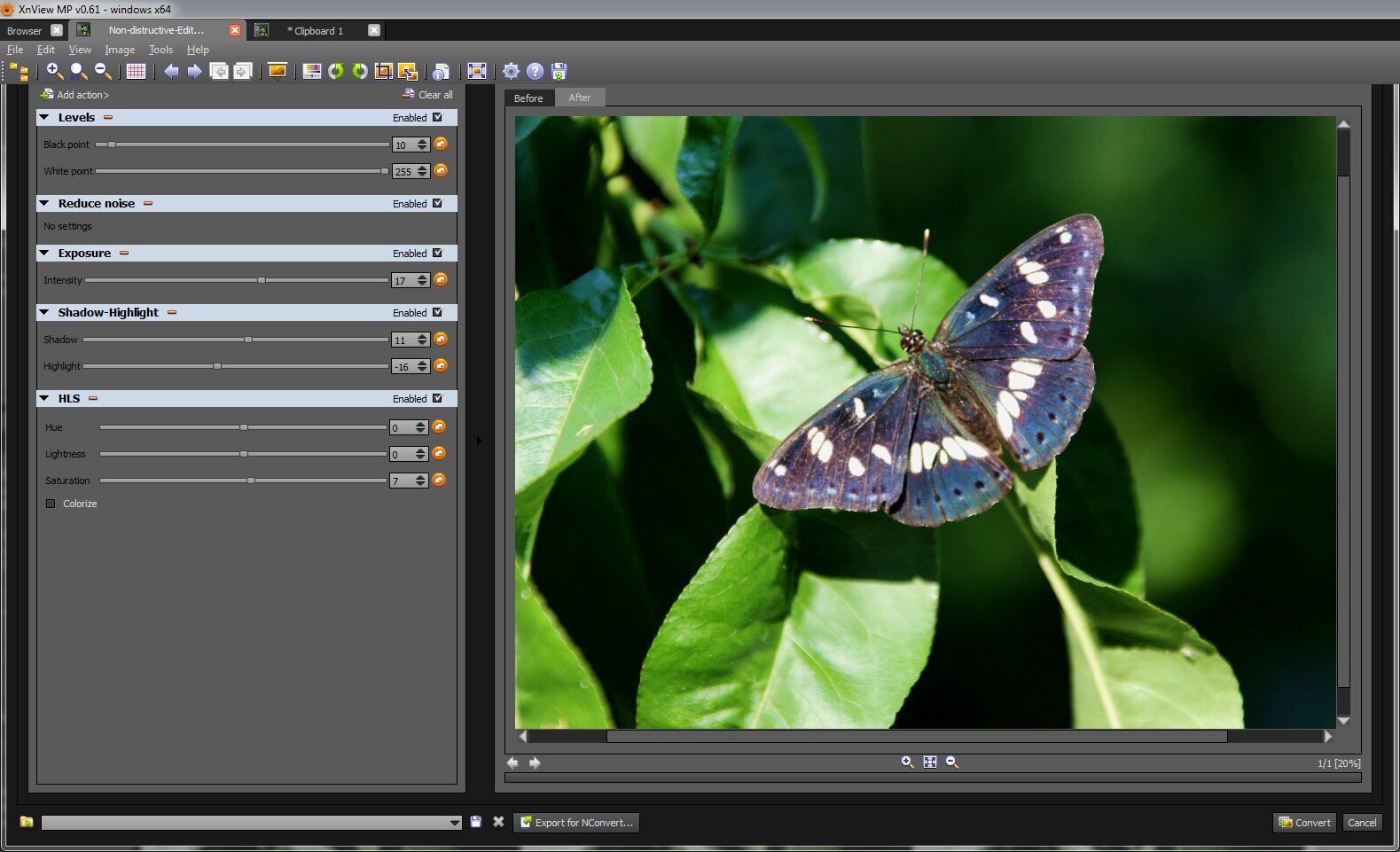Uncheck Enabled for the Exposure action

coord(437,253)
